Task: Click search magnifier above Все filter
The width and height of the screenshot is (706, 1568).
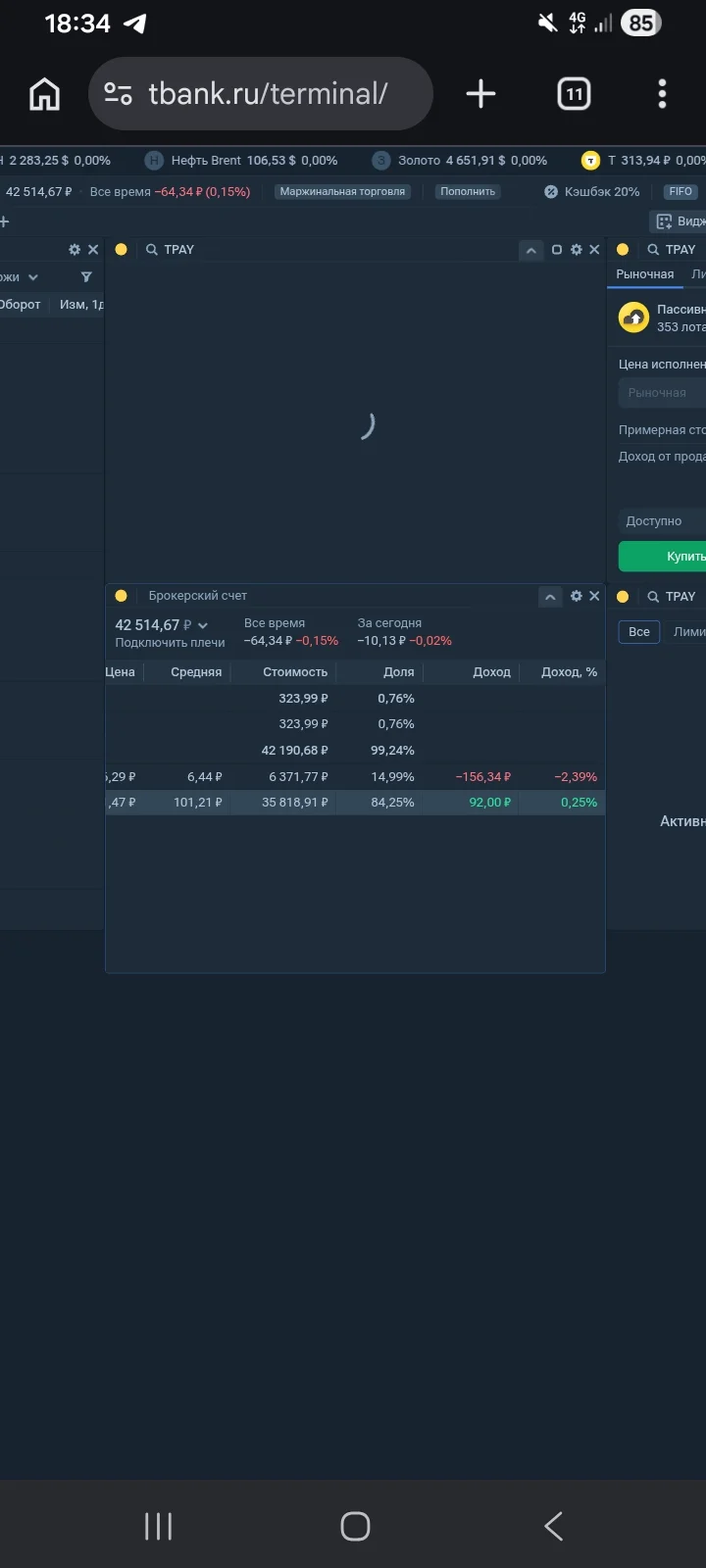Action: (653, 597)
